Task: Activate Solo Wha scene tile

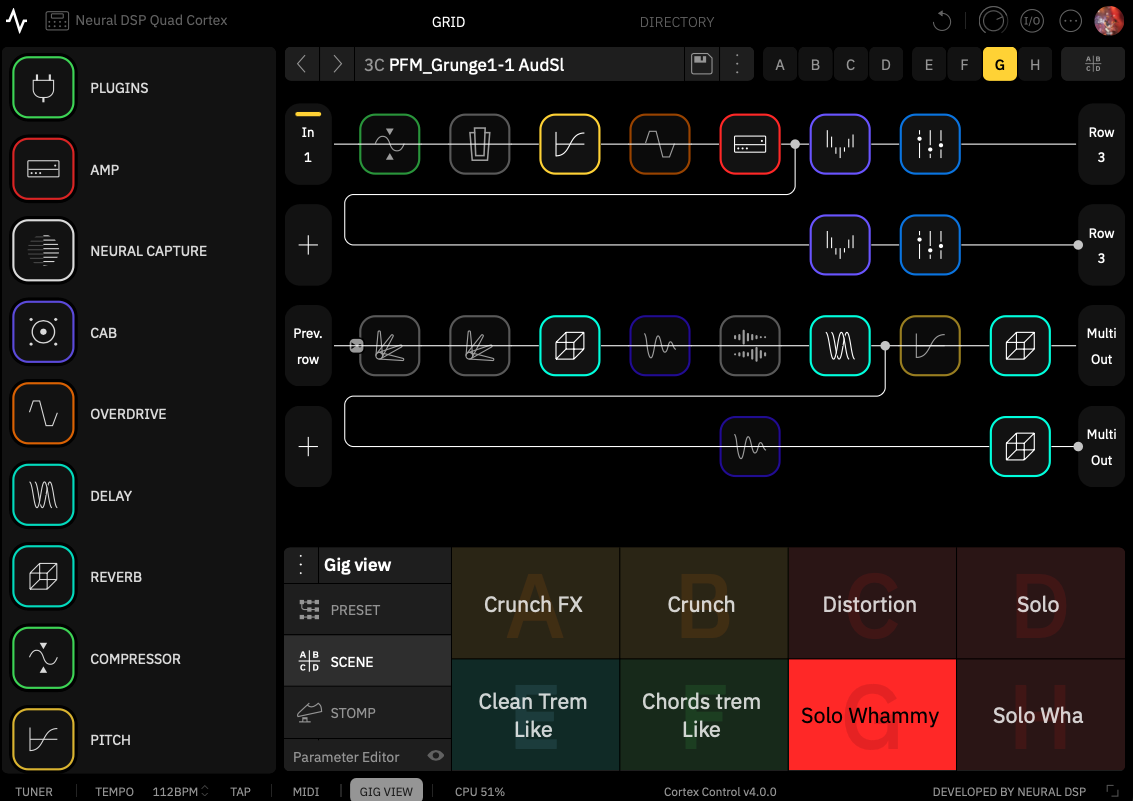Action: click(x=1040, y=715)
